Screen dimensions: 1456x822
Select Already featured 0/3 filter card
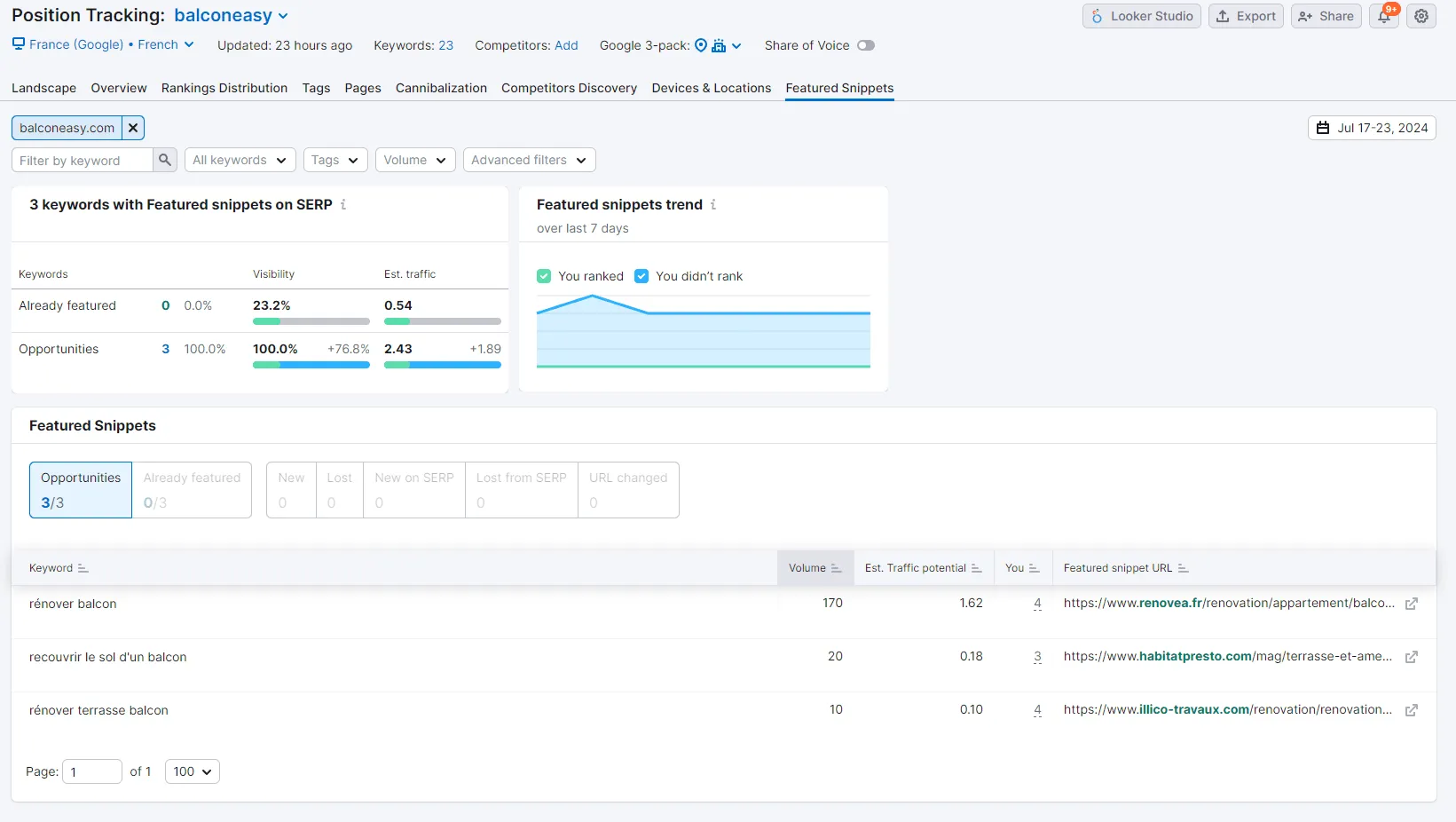point(192,490)
